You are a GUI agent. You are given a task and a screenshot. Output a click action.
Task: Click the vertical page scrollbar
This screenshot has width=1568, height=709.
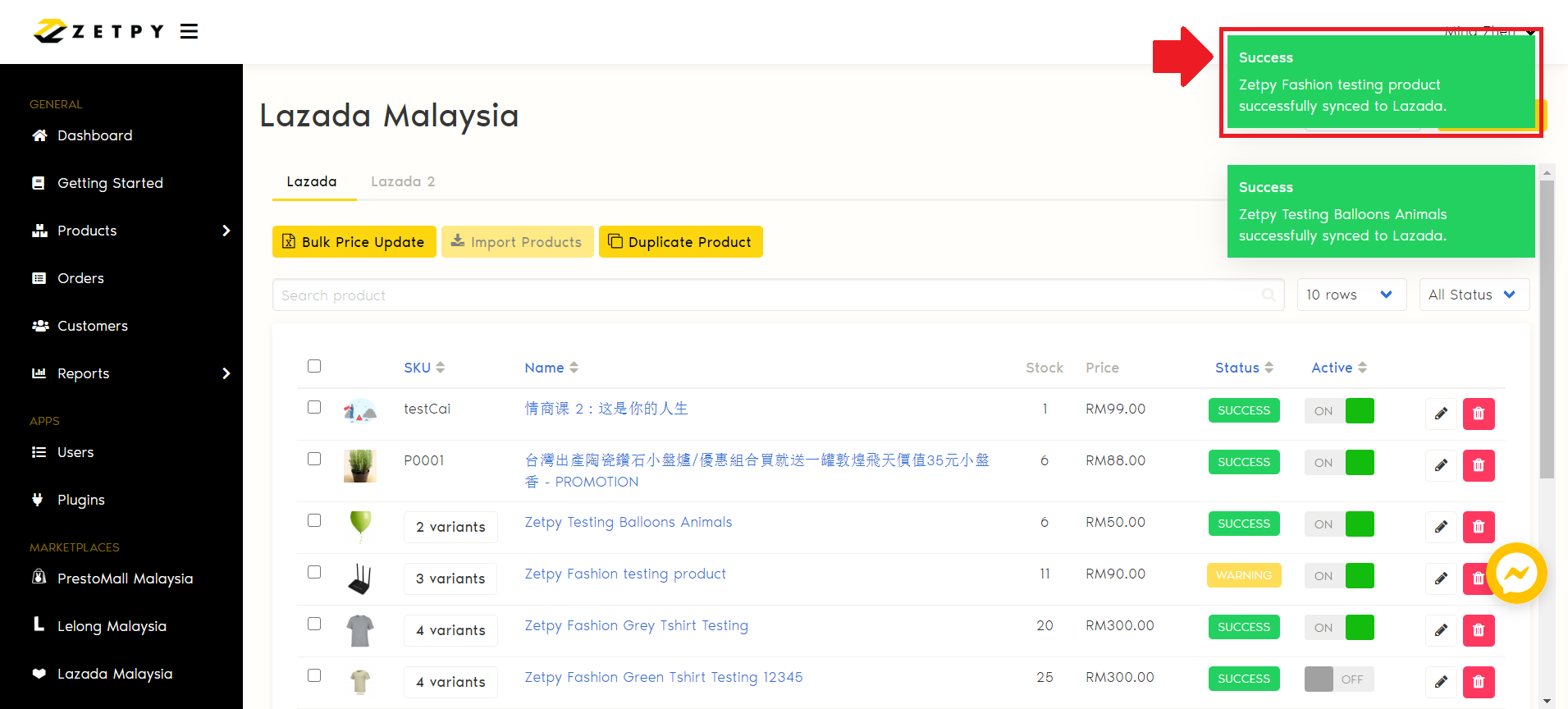click(x=1547, y=328)
